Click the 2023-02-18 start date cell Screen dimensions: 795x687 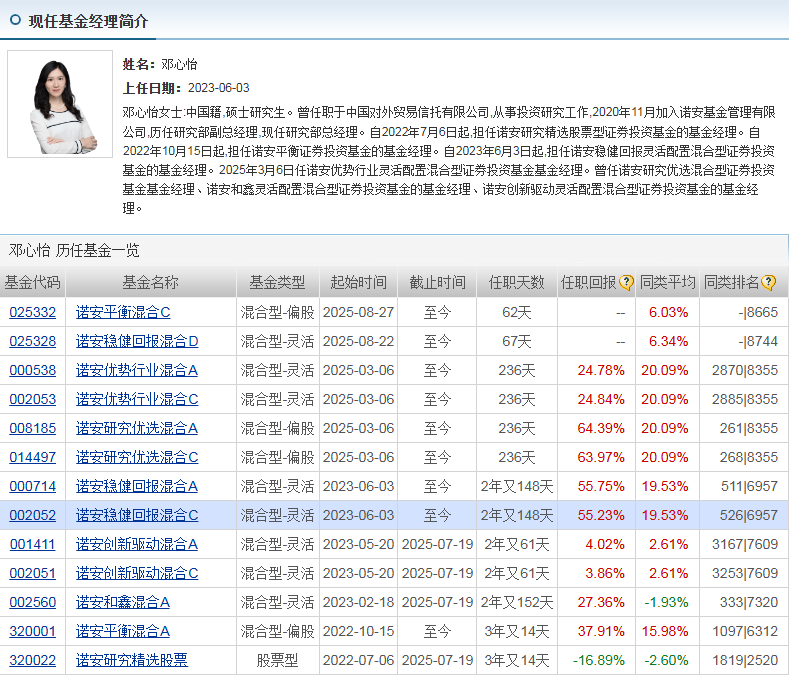tap(358, 602)
